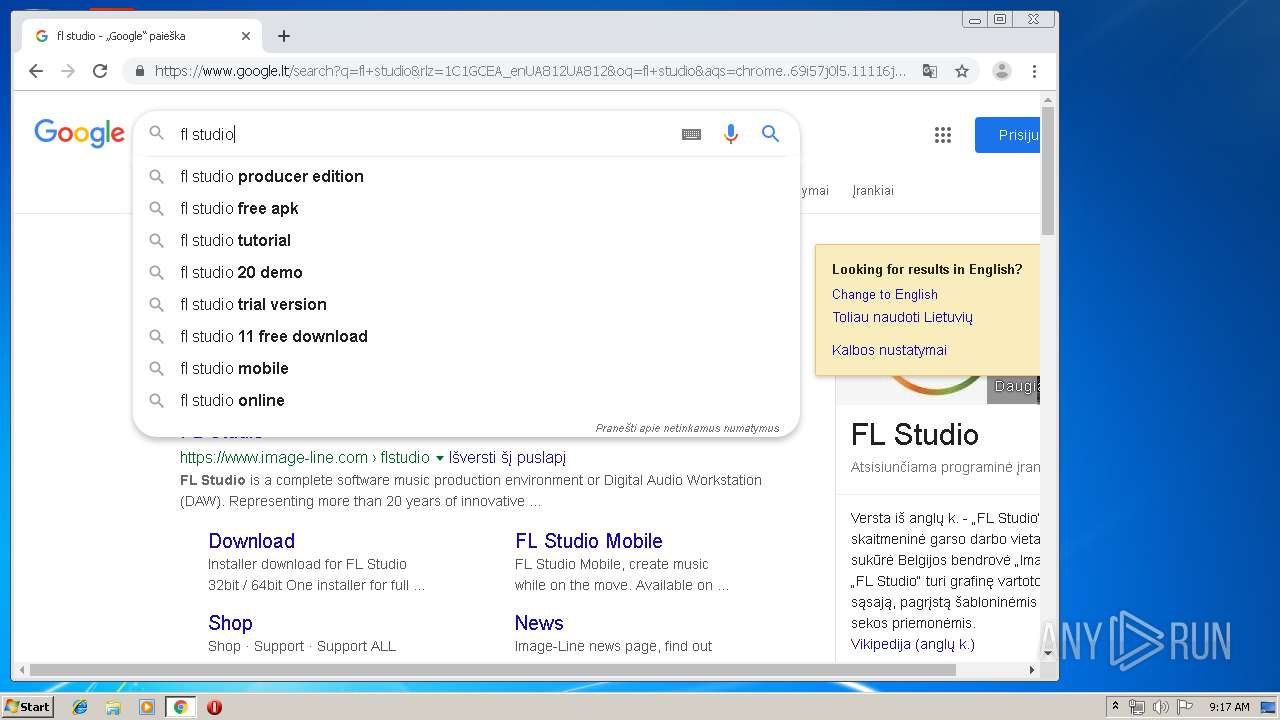Screen dimensions: 1280x720
Task: Open the translate page icon in address bar
Action: pos(930,71)
